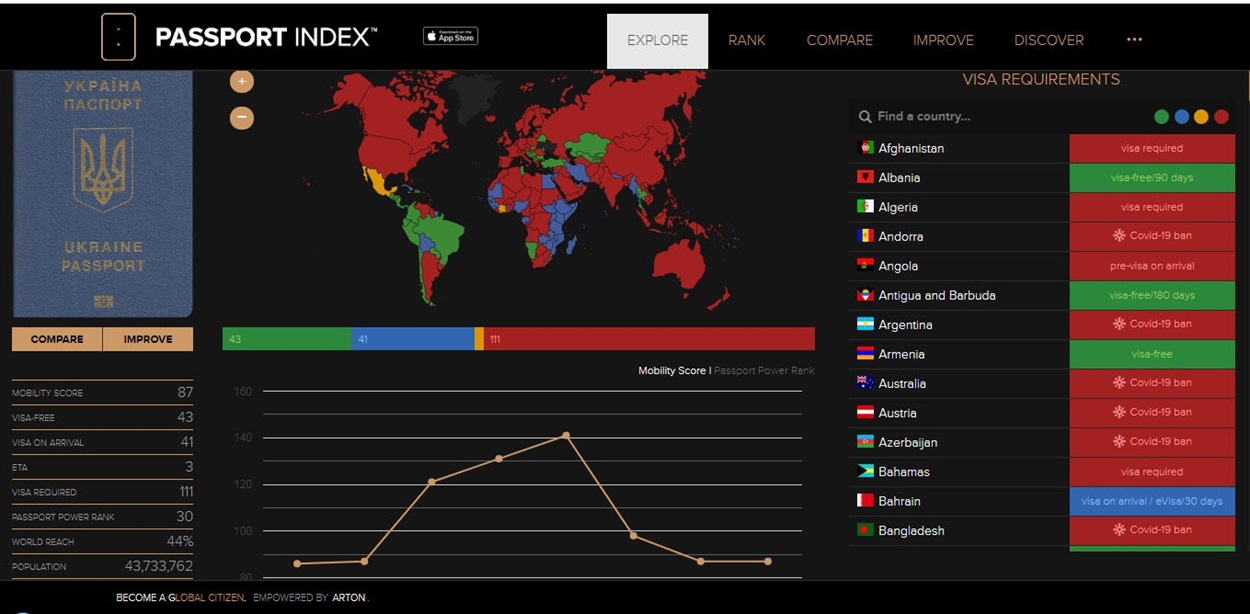The width and height of the screenshot is (1250, 614).
Task: Click the Visa Requirements heading
Action: [1041, 79]
